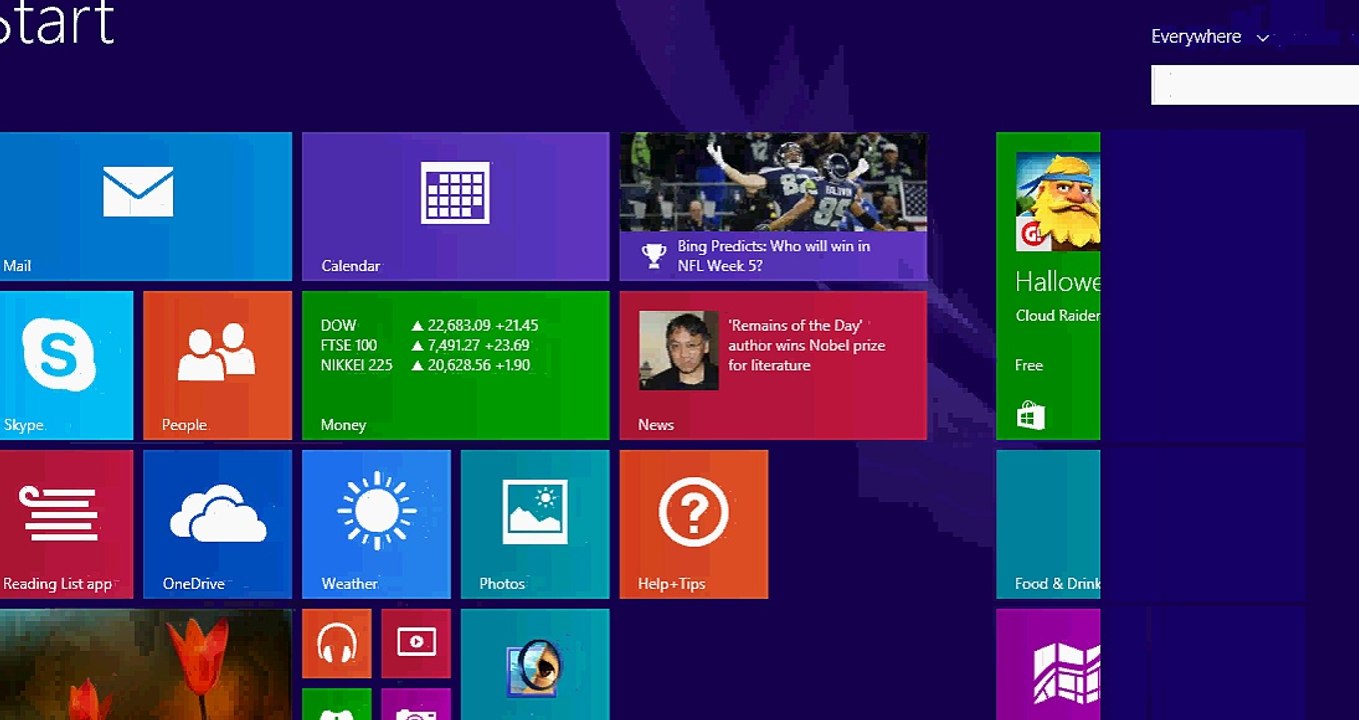Open the Store tile showing Cloud Raiders
Viewport: 1359px width, 720px height.
(1048, 286)
